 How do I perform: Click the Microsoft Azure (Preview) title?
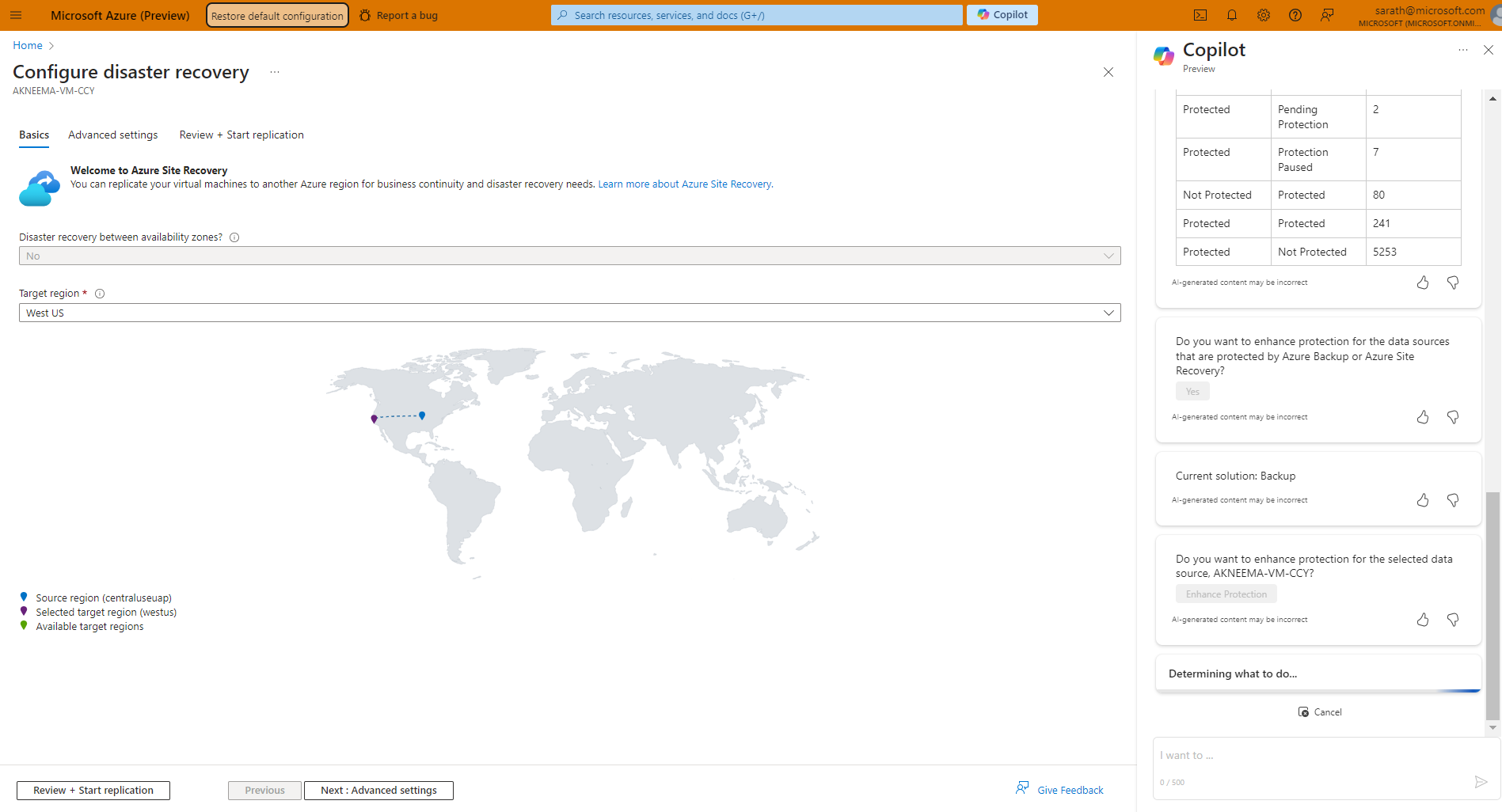coord(120,15)
